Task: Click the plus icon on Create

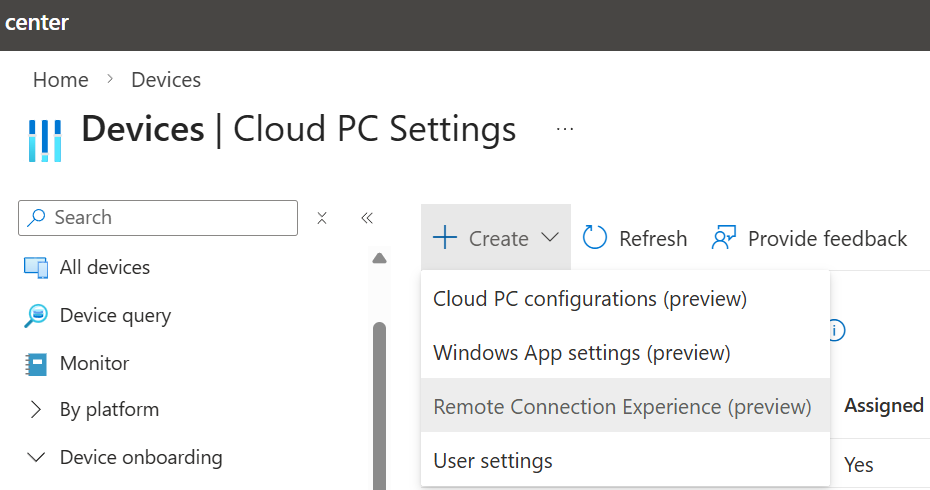Action: pyautogui.click(x=444, y=238)
